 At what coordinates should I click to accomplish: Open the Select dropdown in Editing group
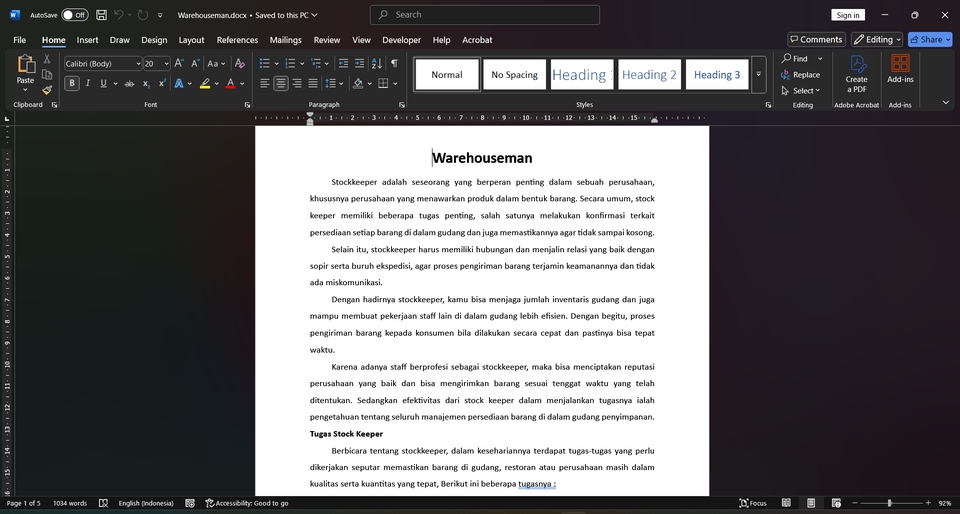coord(801,91)
